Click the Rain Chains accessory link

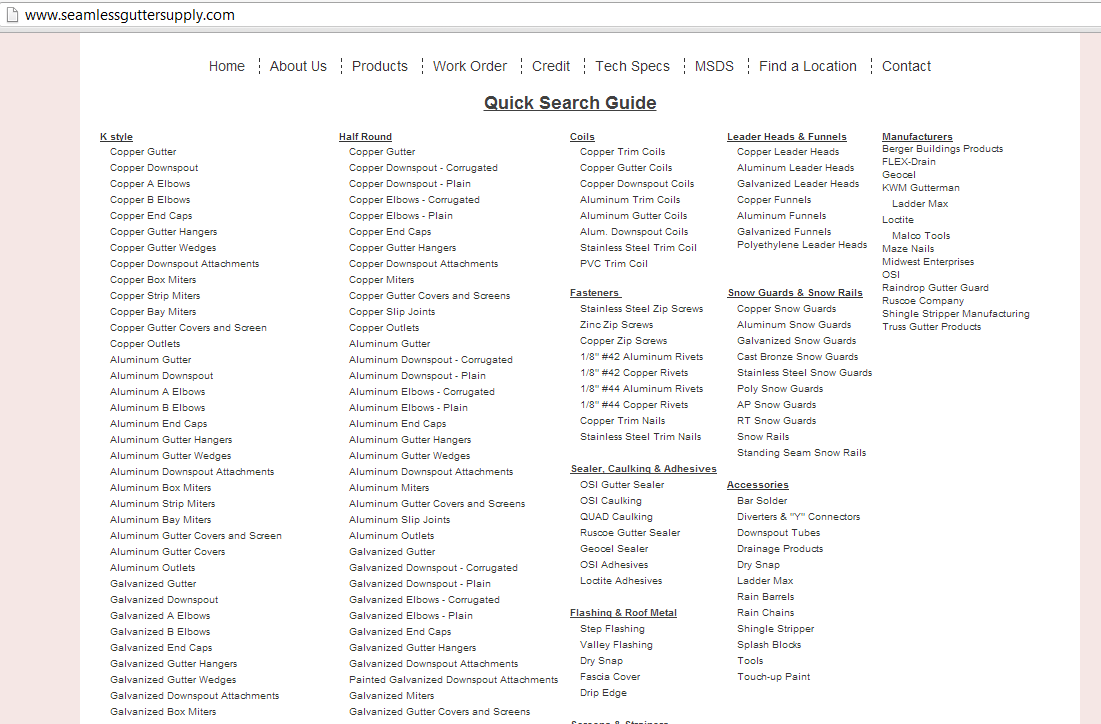(x=765, y=613)
